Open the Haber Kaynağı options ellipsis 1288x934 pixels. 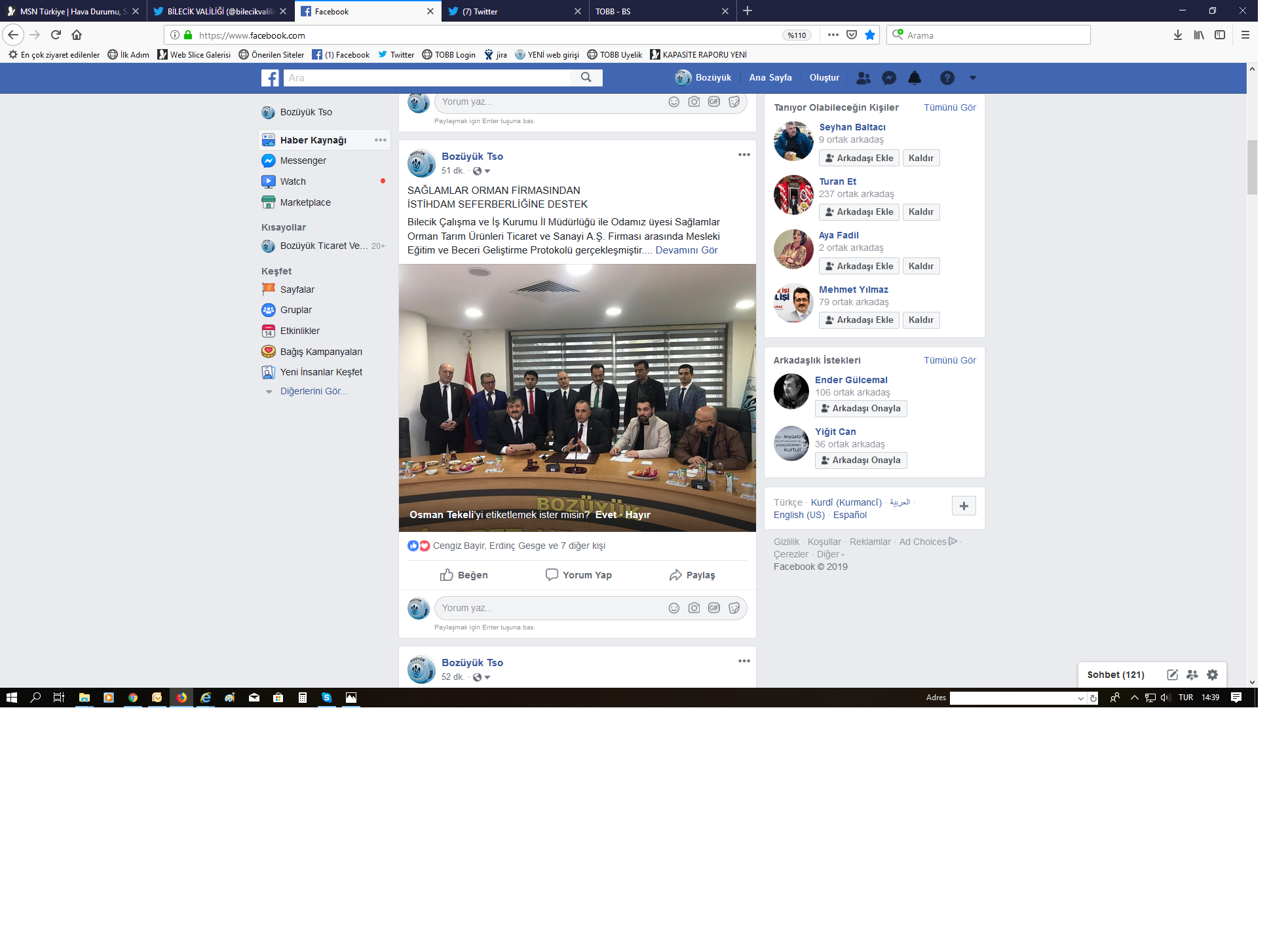click(x=381, y=140)
